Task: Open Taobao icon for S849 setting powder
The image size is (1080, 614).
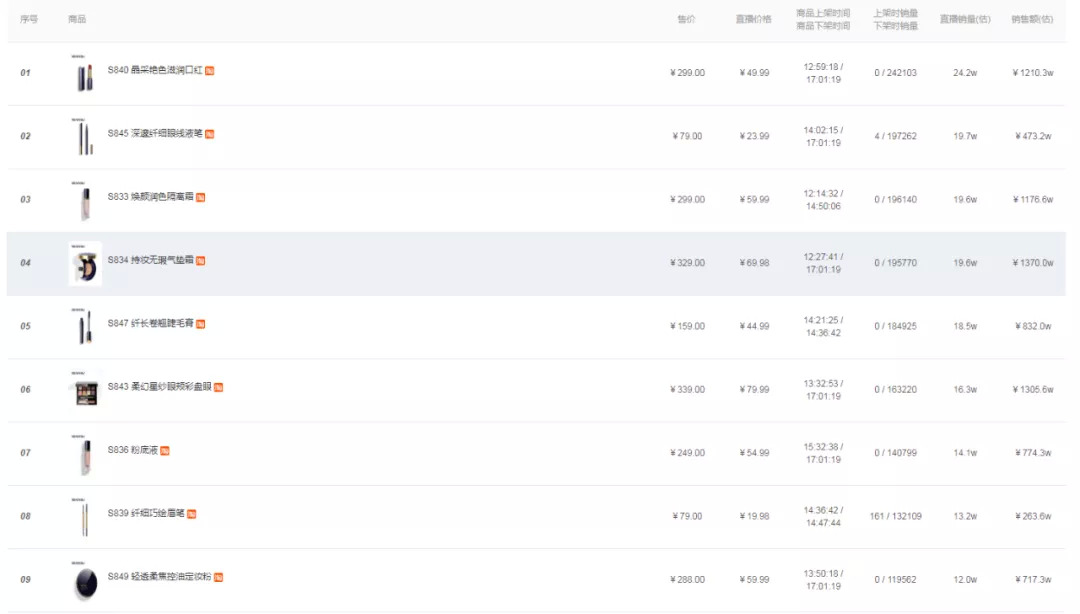Action: 218,577
